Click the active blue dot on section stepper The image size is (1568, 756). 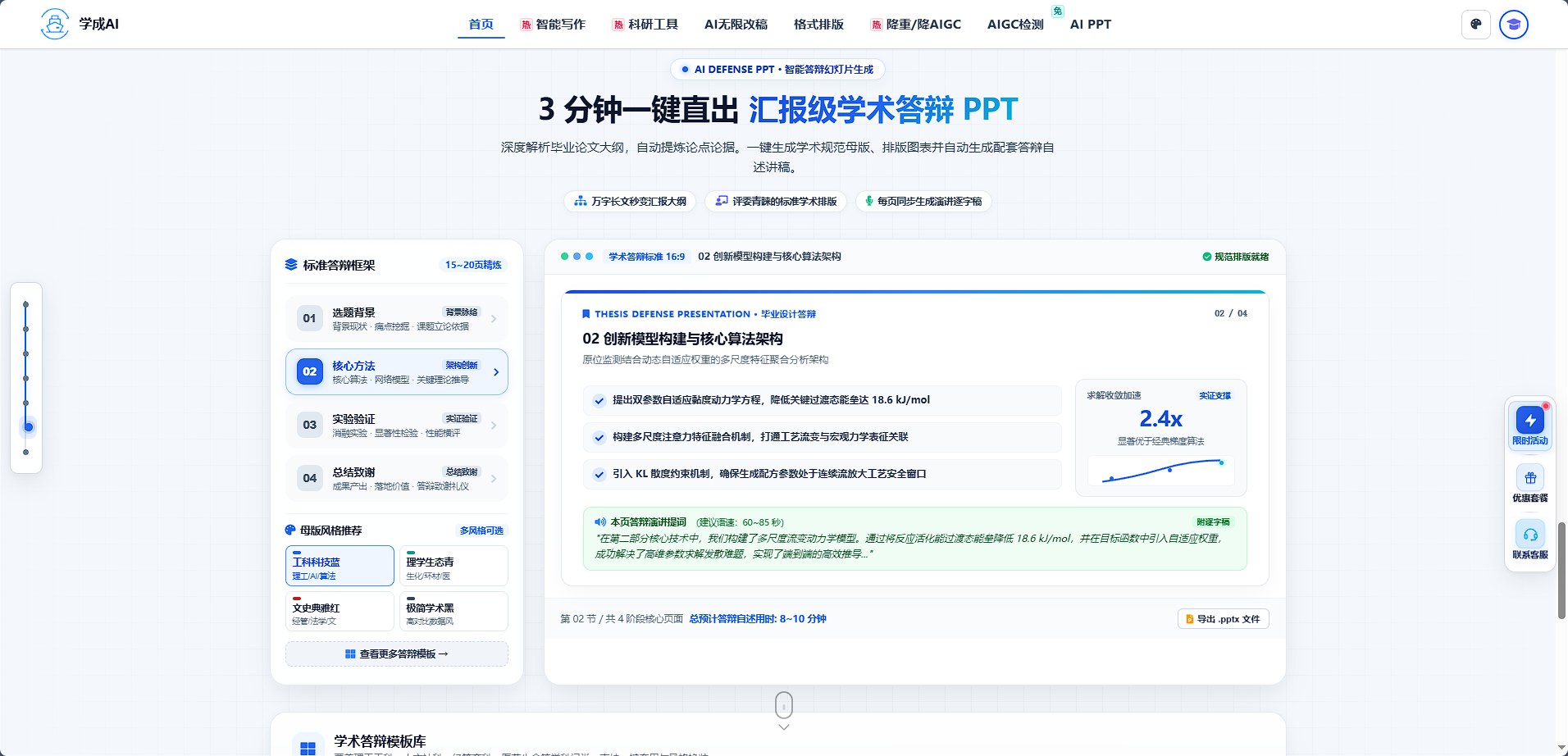click(x=28, y=427)
